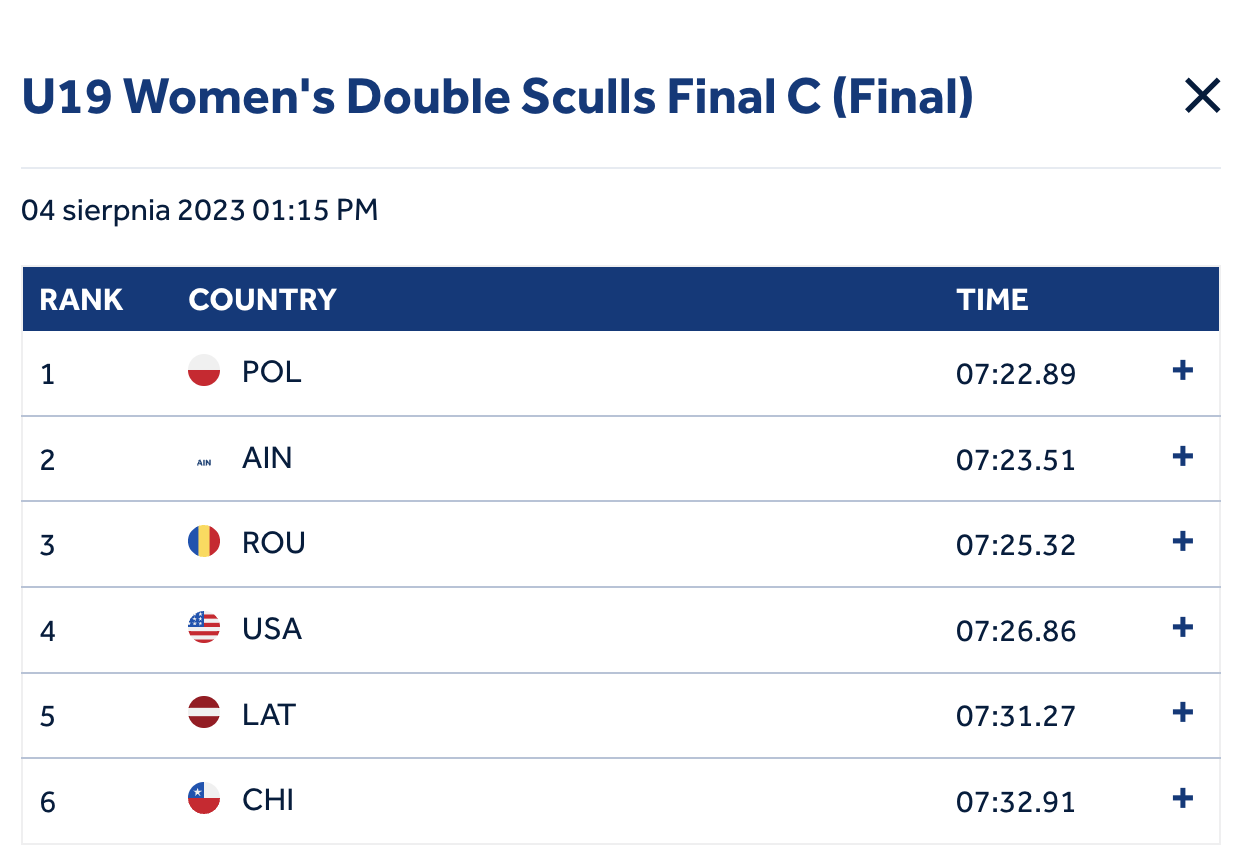Expand POL crew details with plus
This screenshot has height=858, width=1238.
point(1183,371)
